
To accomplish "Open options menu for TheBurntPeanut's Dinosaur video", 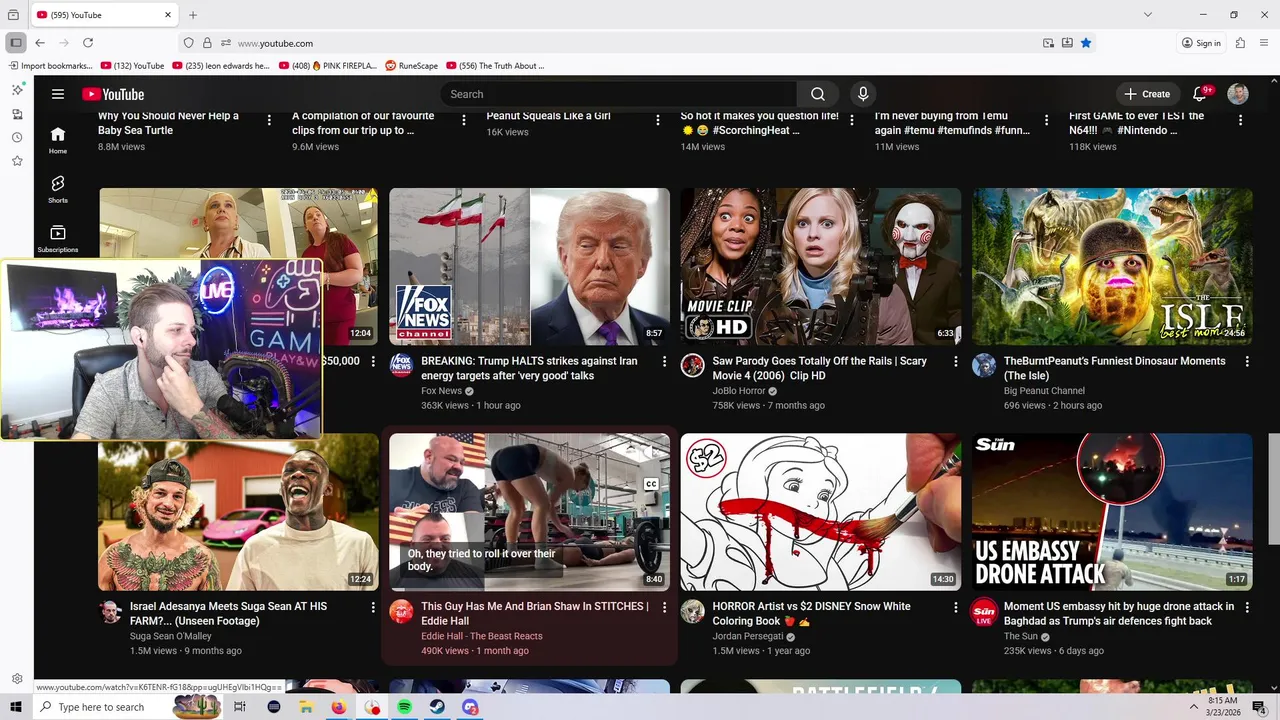I will [x=1247, y=361].
